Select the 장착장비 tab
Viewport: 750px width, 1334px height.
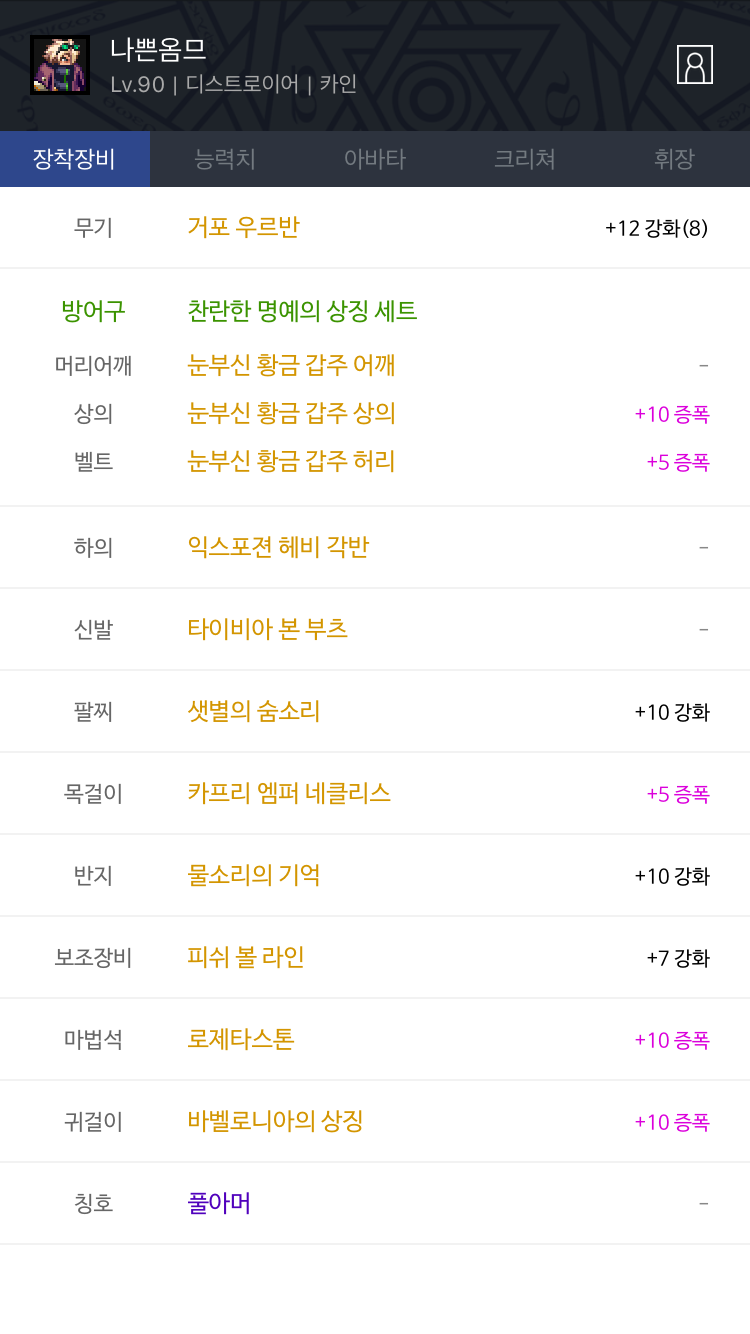click(75, 159)
